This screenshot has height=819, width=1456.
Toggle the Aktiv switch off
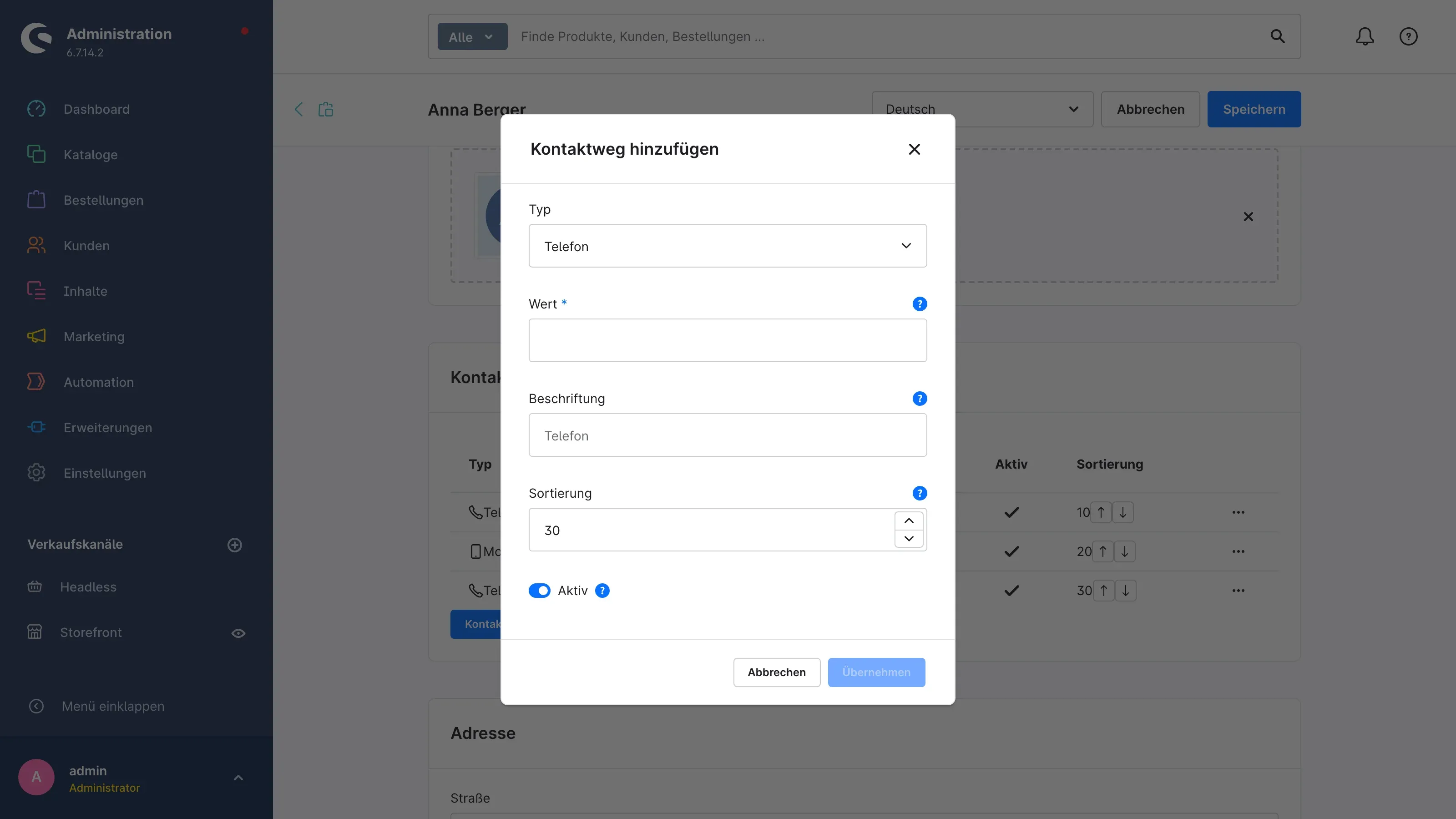click(x=539, y=591)
